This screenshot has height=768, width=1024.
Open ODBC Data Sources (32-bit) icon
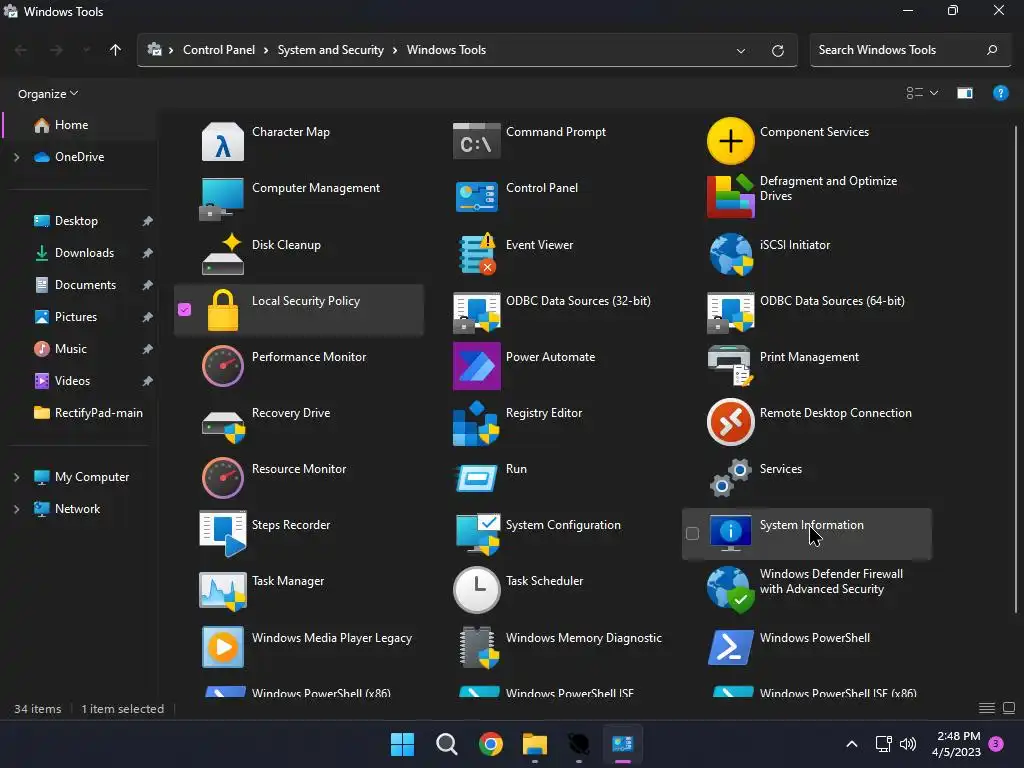pos(477,312)
